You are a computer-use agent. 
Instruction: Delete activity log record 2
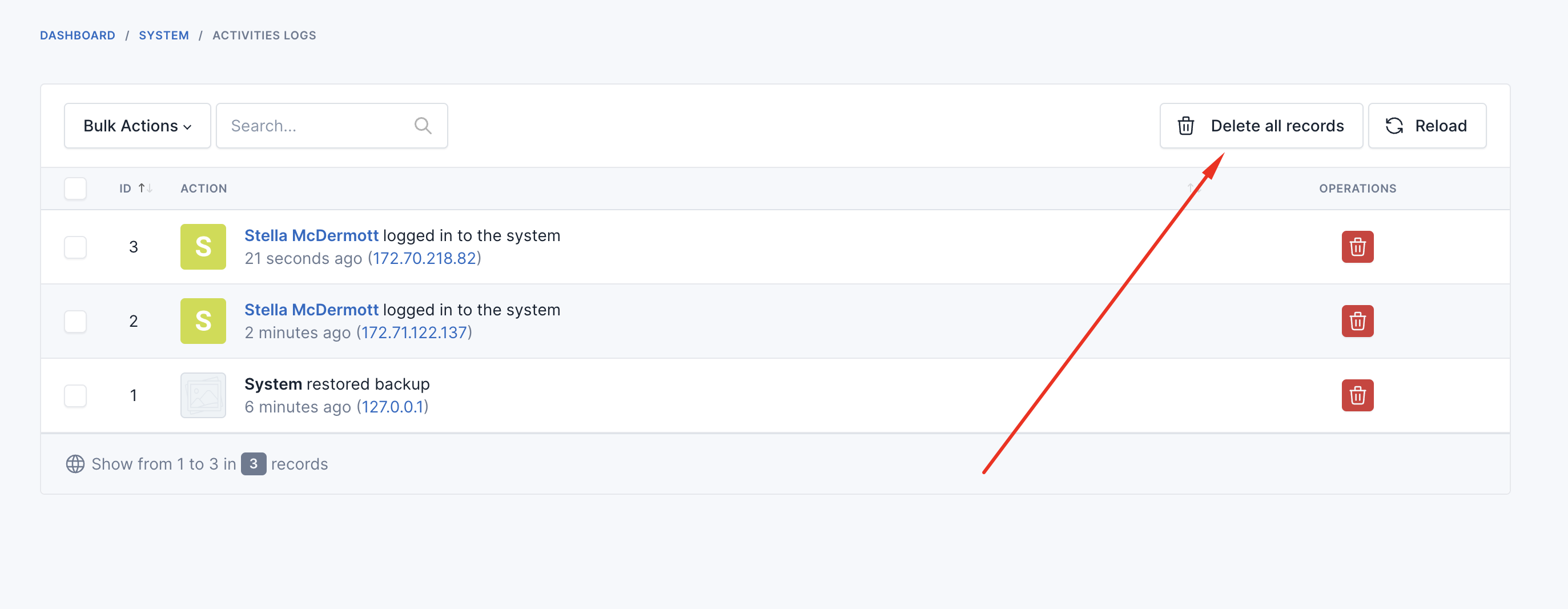(1357, 321)
